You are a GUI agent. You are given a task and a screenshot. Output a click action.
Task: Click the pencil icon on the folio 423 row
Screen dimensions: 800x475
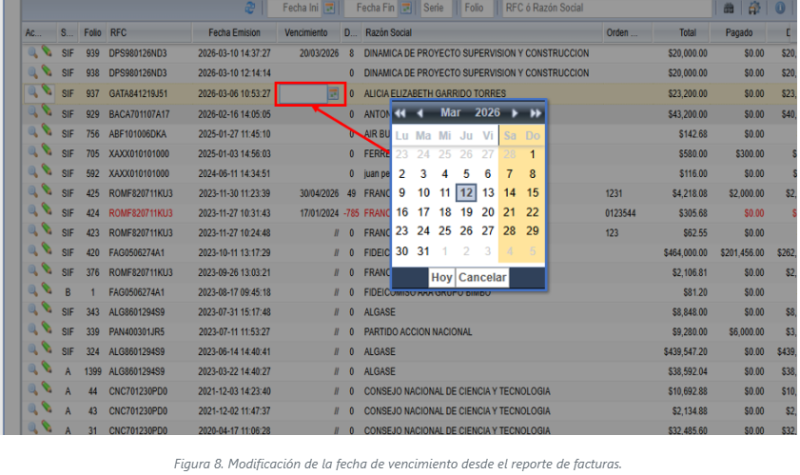pos(46,231)
